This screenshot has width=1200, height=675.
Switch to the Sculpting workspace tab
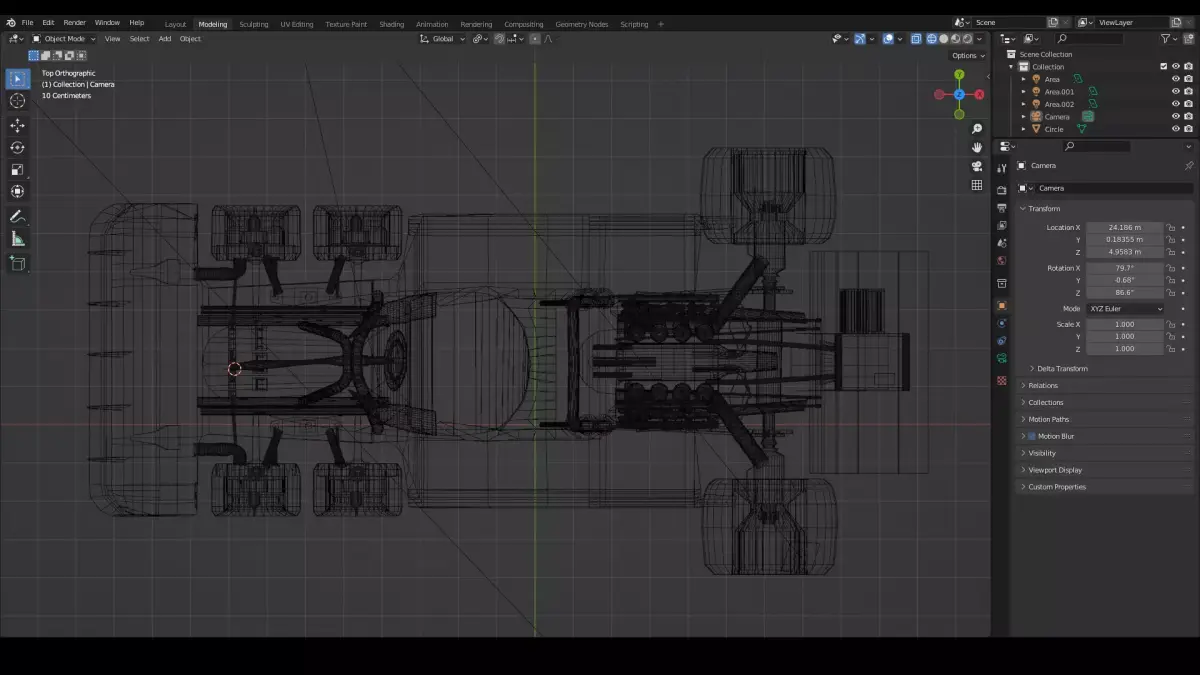point(254,24)
